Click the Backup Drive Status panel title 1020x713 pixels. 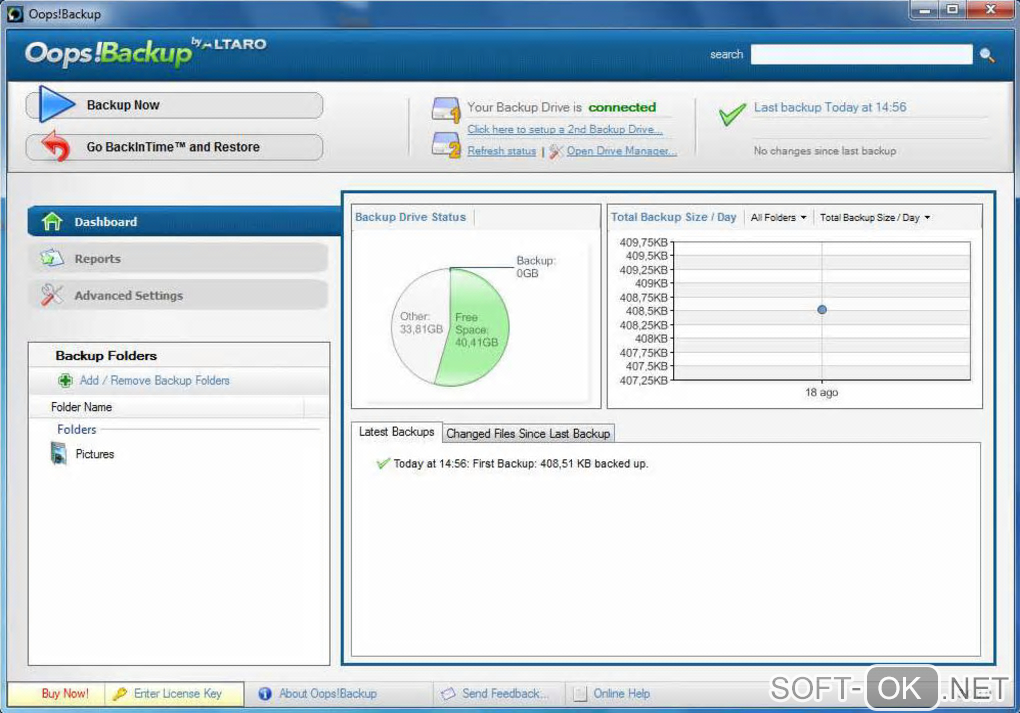[410, 217]
